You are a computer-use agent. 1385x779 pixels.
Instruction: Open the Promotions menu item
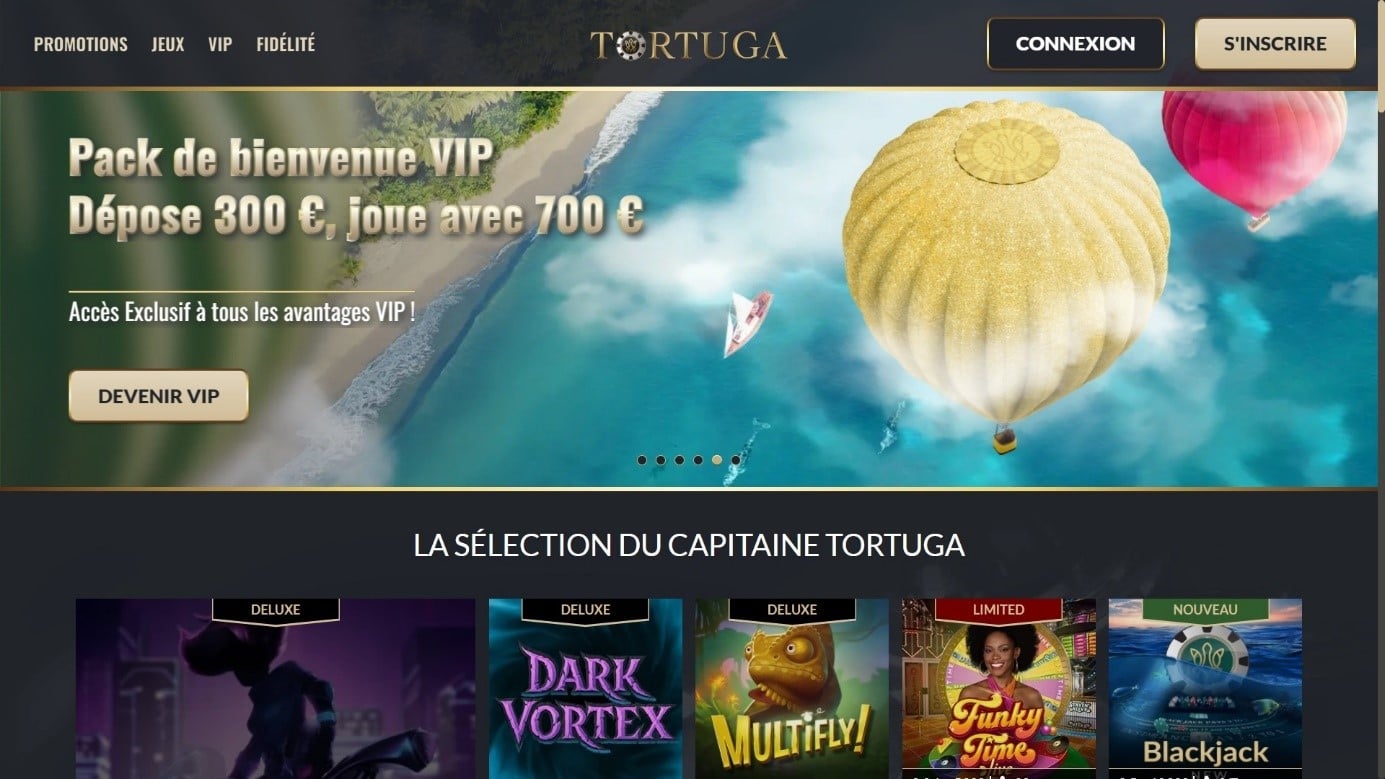point(81,44)
